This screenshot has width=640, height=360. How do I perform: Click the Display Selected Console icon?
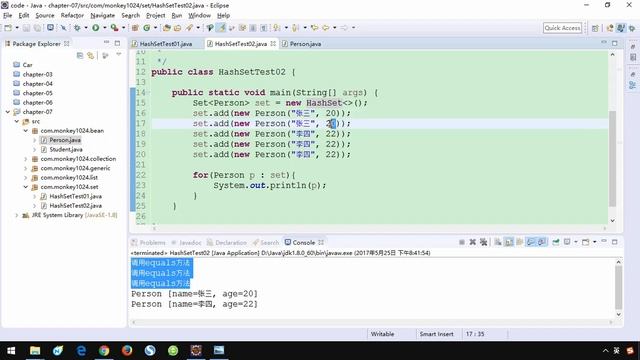point(567,242)
